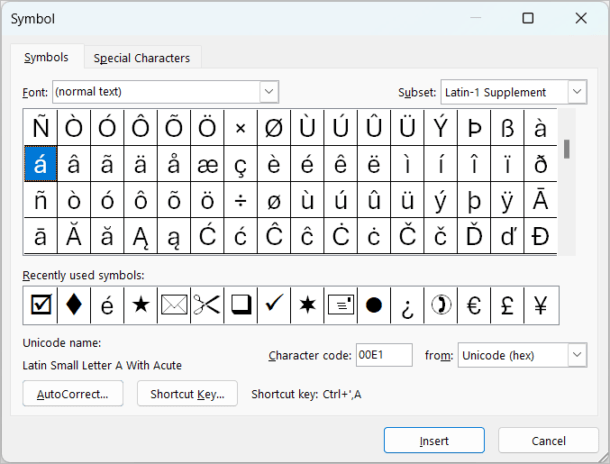The width and height of the screenshot is (610, 464).
Task: Pick the check mark recent symbol
Action: [x=274, y=305]
